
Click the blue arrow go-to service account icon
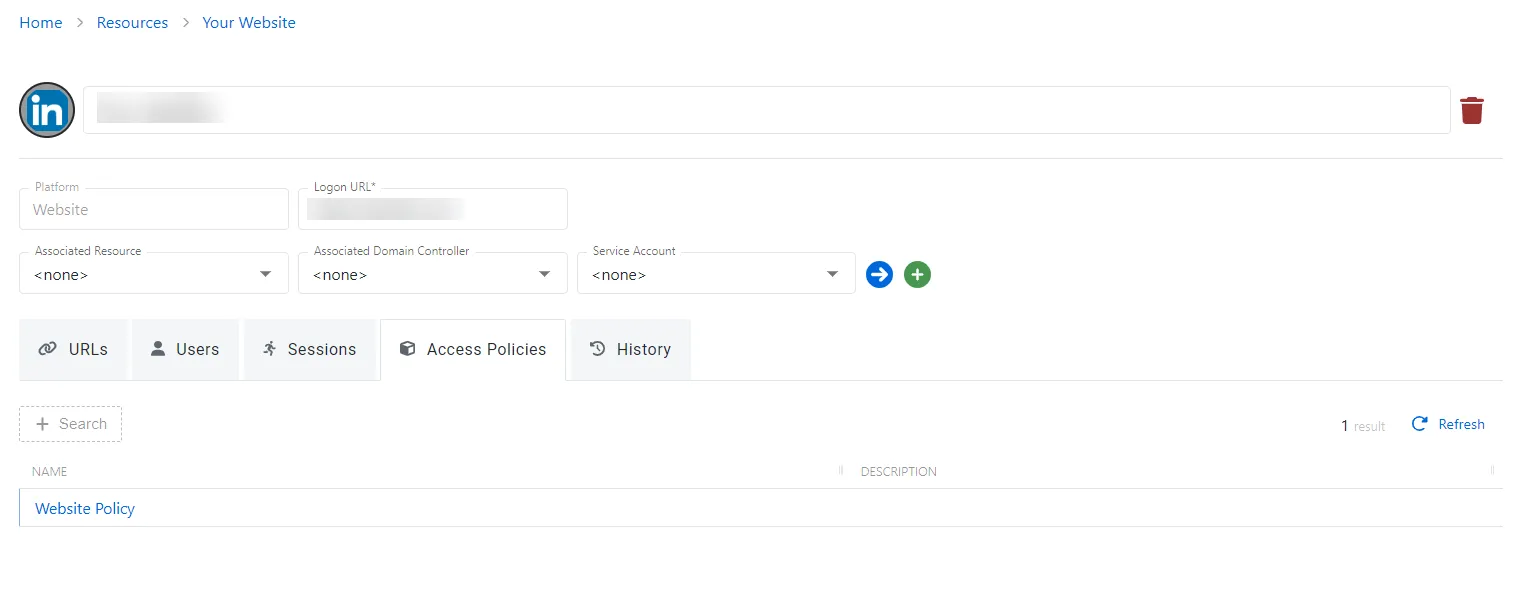tap(879, 274)
